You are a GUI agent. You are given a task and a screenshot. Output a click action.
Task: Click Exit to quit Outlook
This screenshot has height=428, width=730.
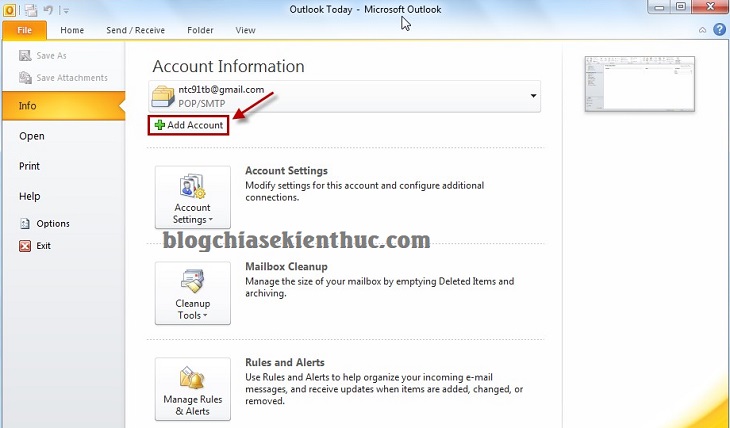(35, 245)
